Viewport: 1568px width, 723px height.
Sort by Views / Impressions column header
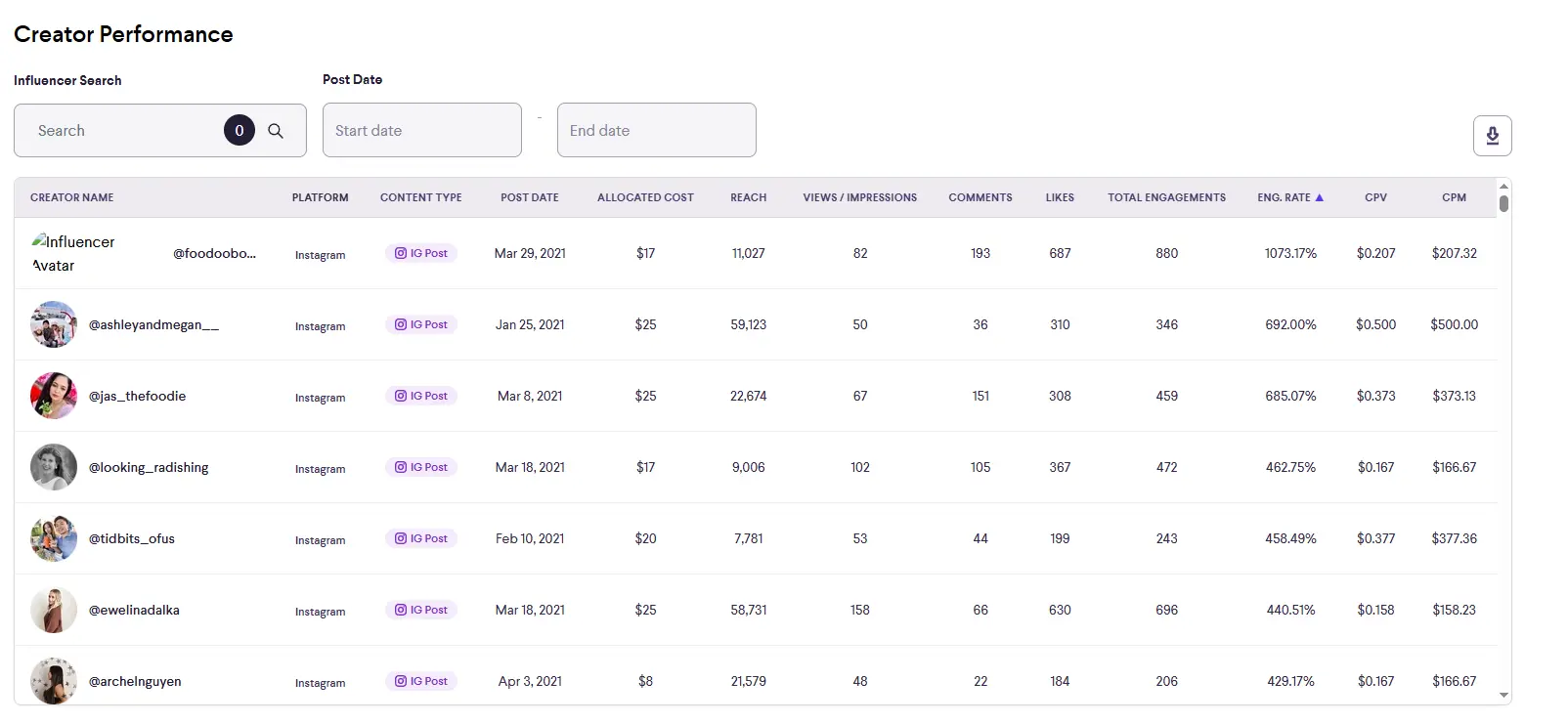click(860, 197)
